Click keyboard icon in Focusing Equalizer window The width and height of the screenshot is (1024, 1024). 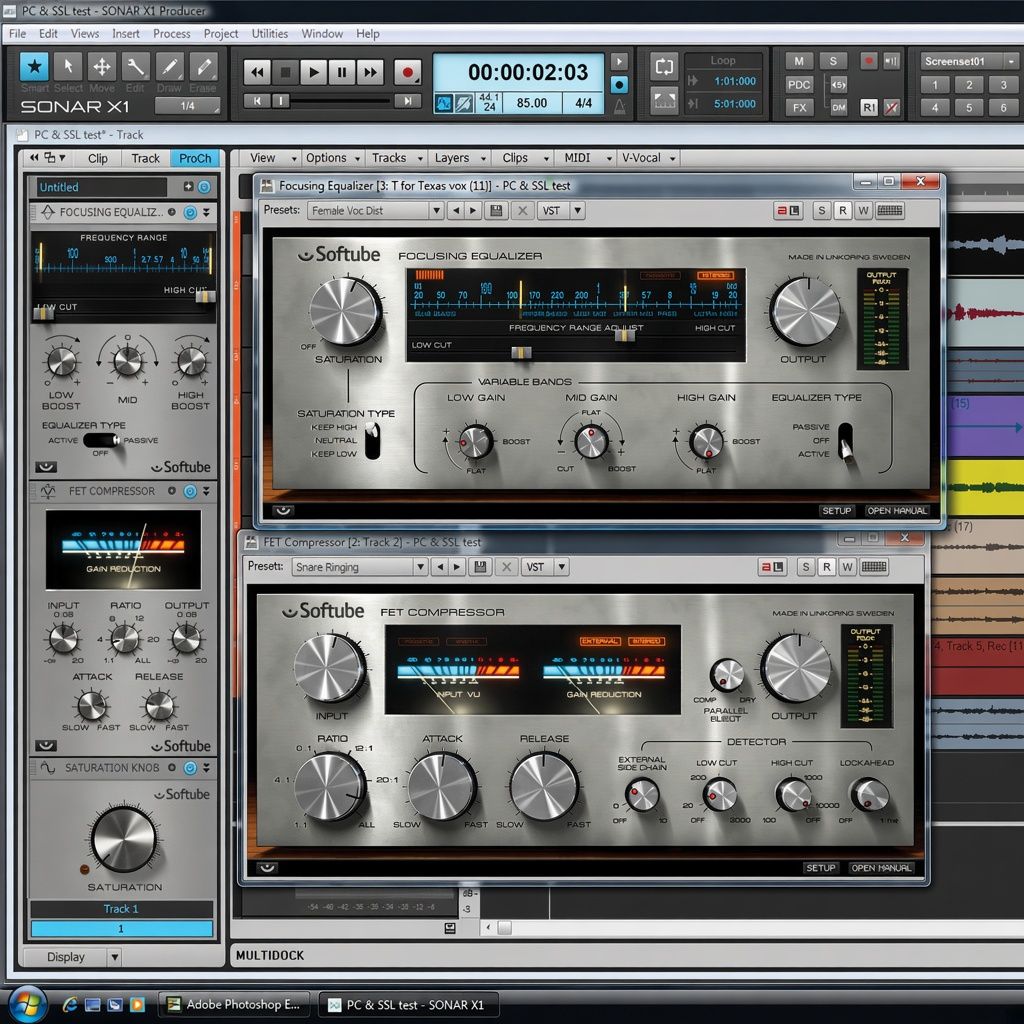889,210
